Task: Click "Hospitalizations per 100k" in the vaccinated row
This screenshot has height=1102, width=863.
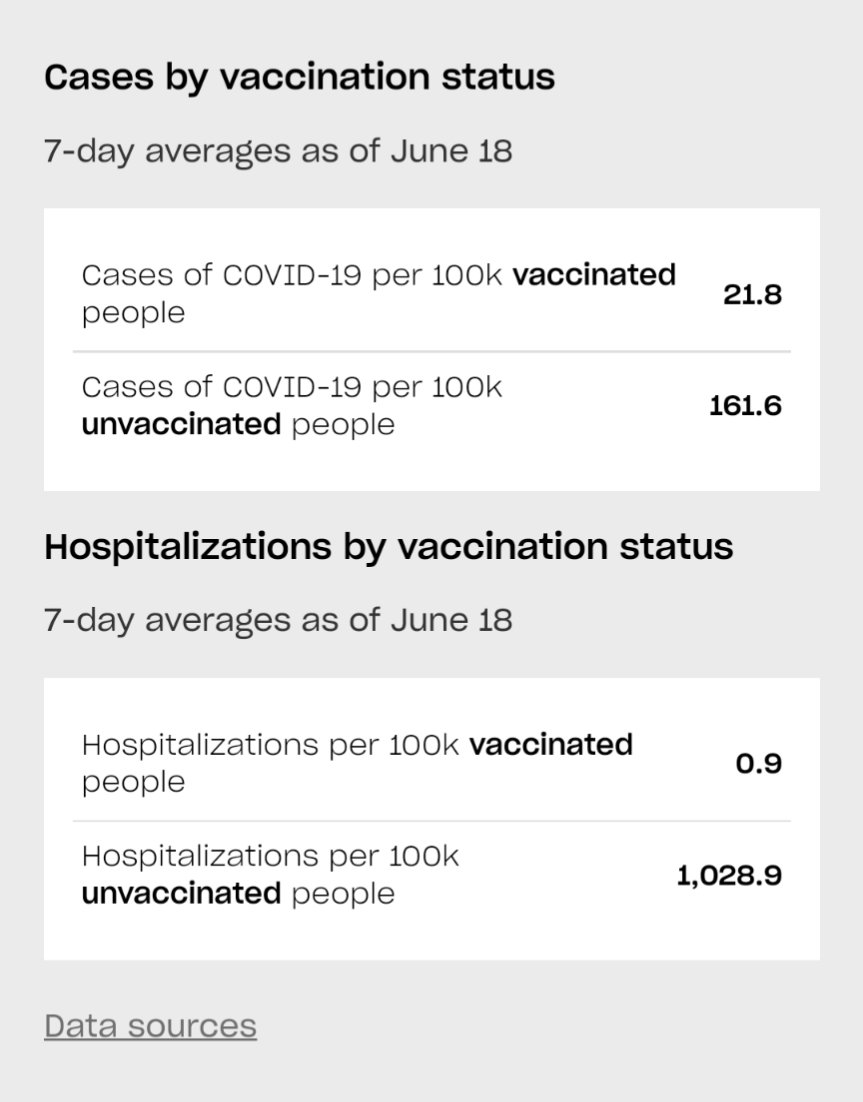Action: coord(270,745)
